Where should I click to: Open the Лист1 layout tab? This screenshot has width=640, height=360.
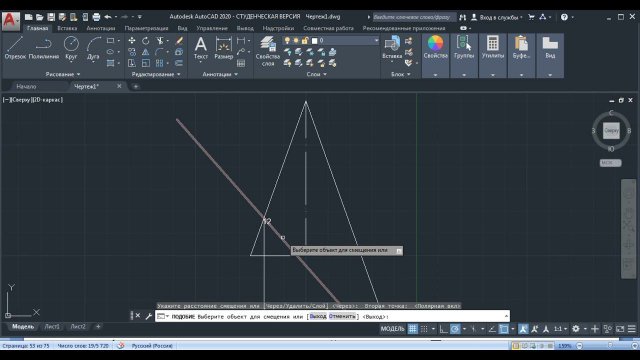click(52, 327)
